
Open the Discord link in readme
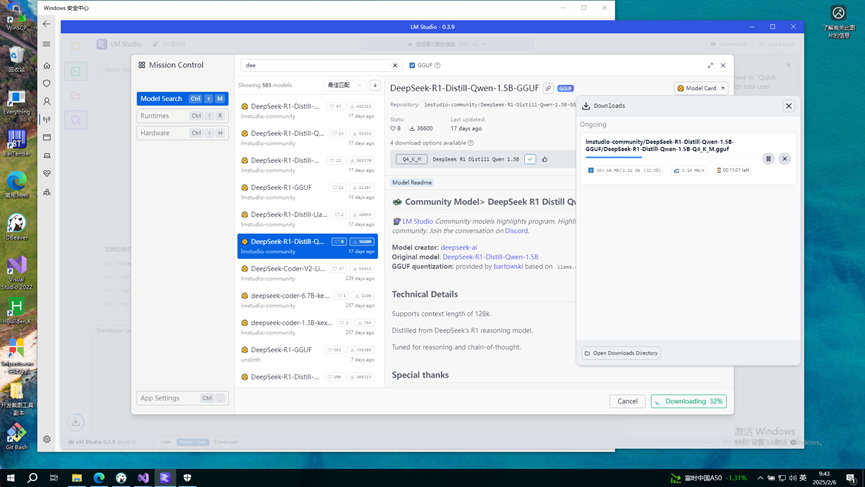(x=516, y=231)
